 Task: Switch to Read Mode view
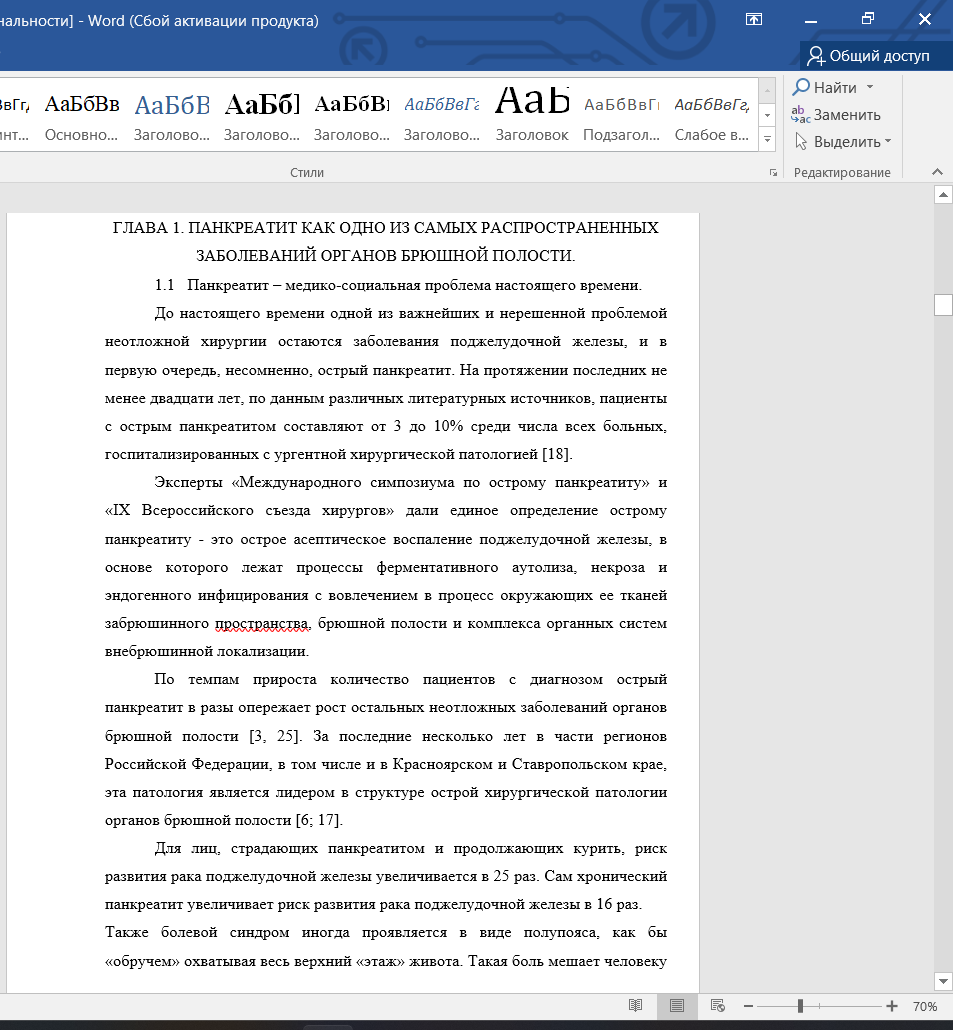635,1005
